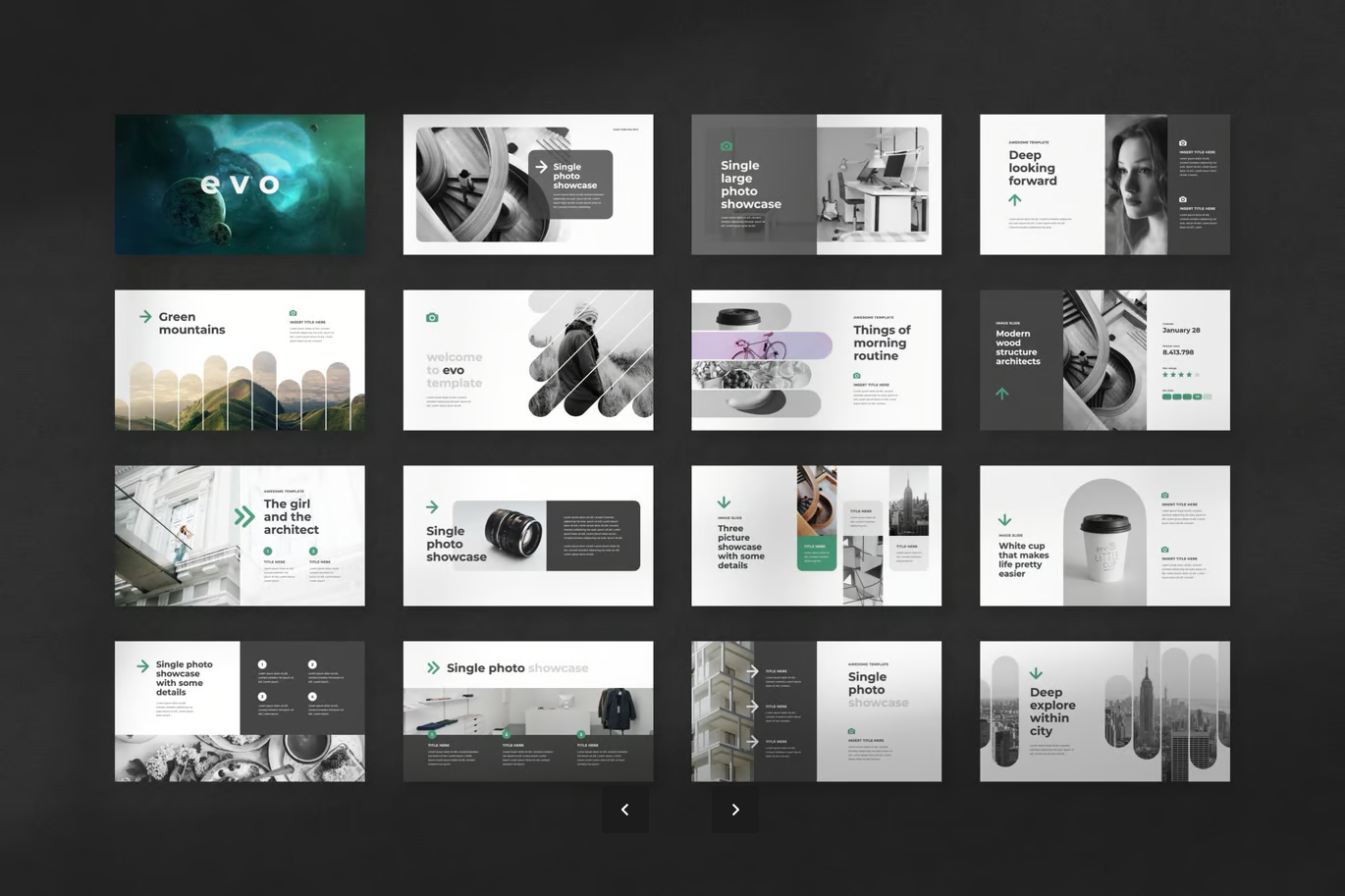
Task: Click the camera icon on welcome slide
Action: pos(432,318)
